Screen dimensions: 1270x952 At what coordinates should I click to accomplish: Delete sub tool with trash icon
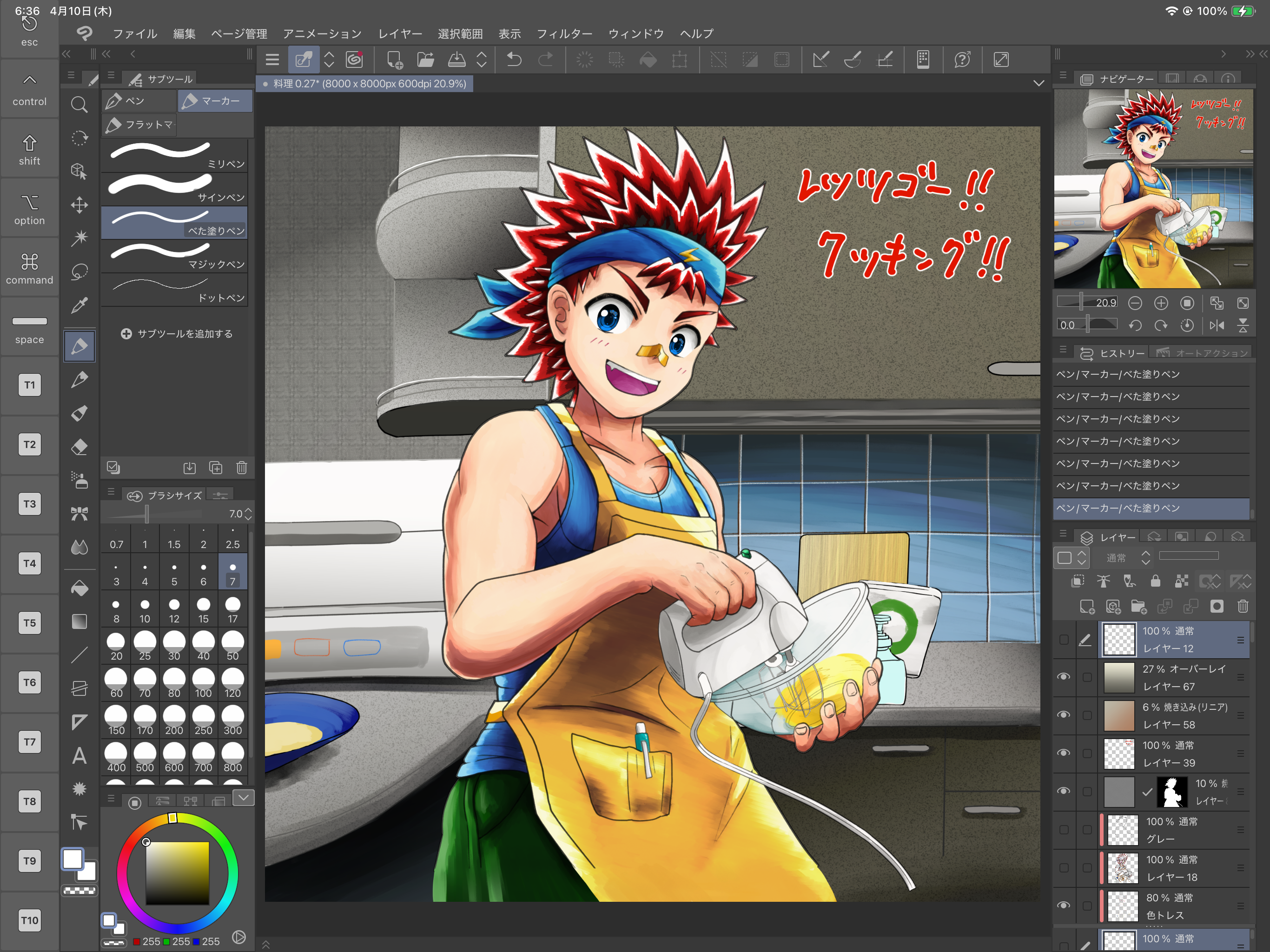coord(242,468)
